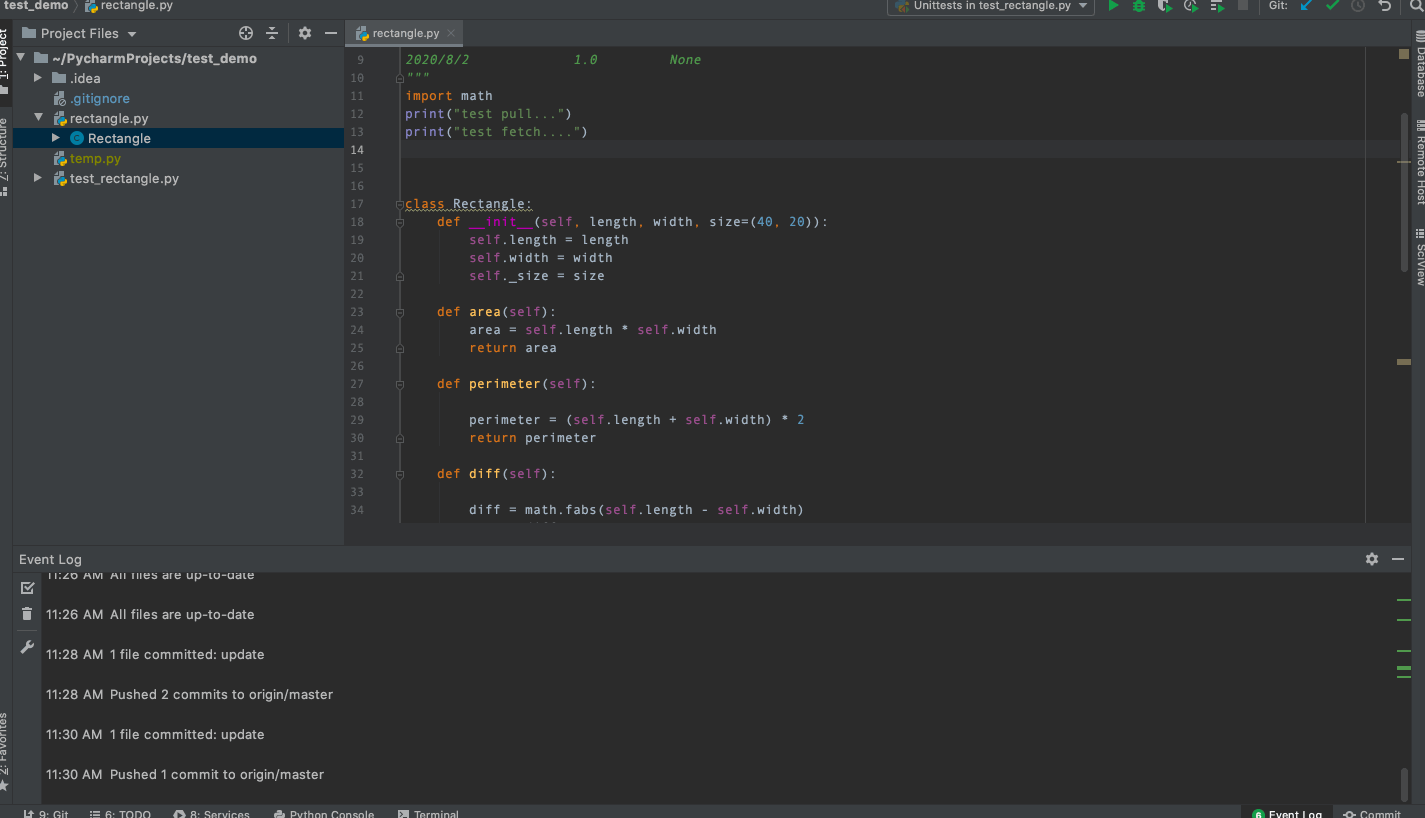Open the 6: TODO tool window
This screenshot has width=1425, height=818.
click(x=120, y=813)
